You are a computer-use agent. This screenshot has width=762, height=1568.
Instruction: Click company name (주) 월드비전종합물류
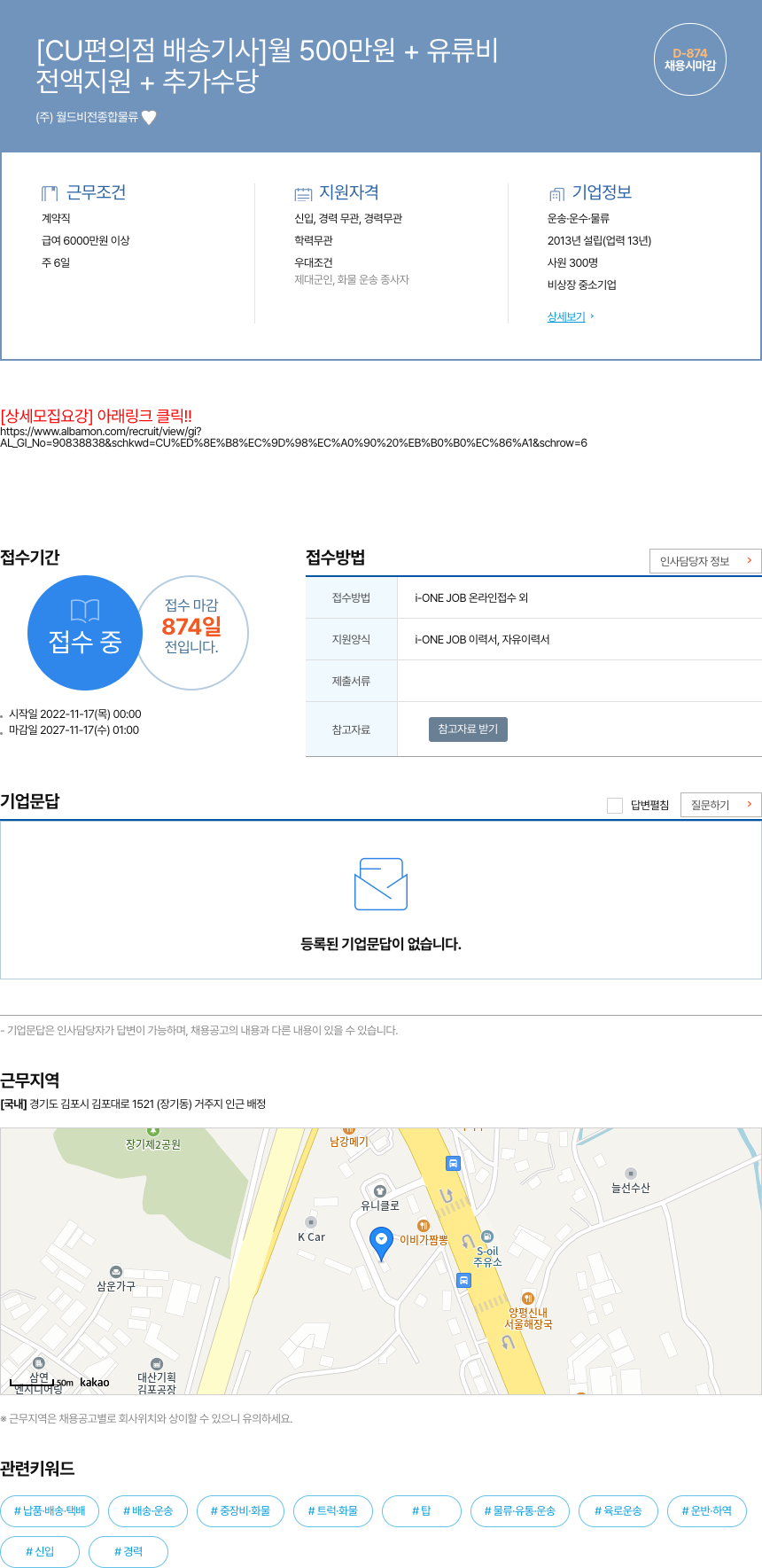click(x=87, y=117)
